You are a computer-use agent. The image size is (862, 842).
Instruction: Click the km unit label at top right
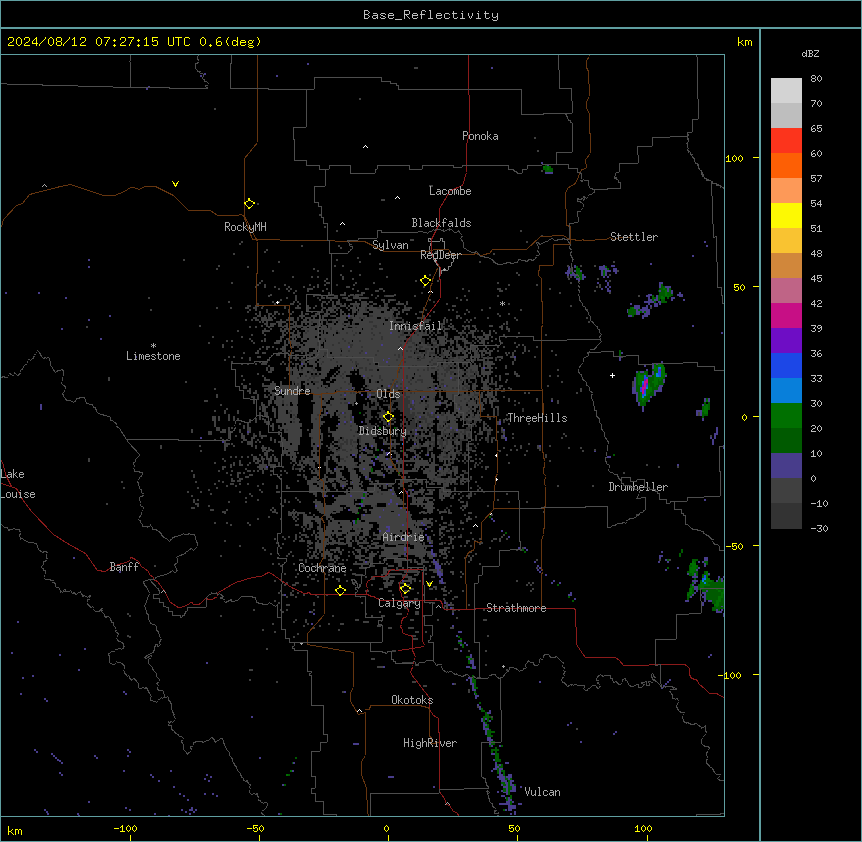point(745,42)
